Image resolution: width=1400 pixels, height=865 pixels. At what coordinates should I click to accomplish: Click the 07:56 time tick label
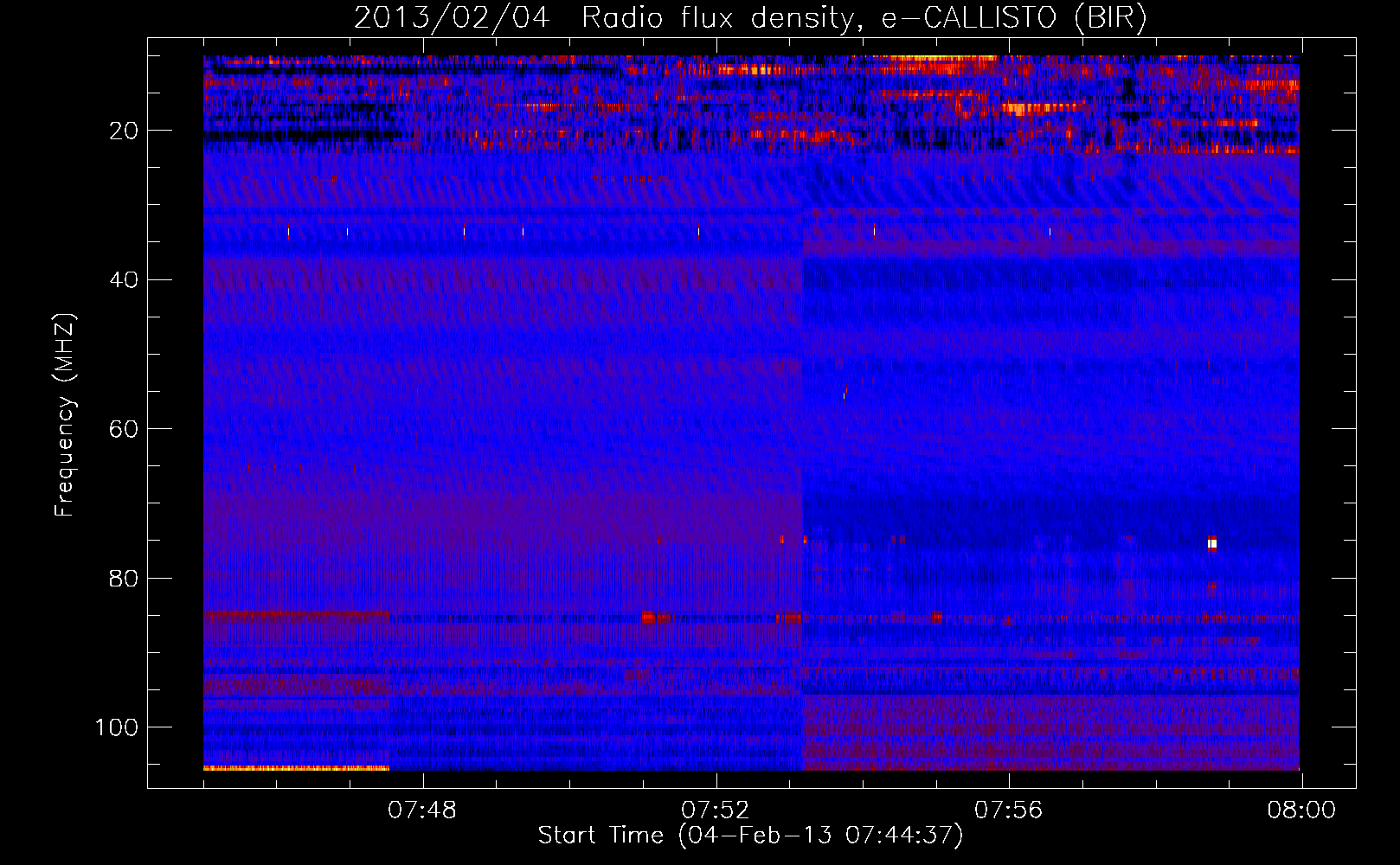pyautogui.click(x=1009, y=811)
